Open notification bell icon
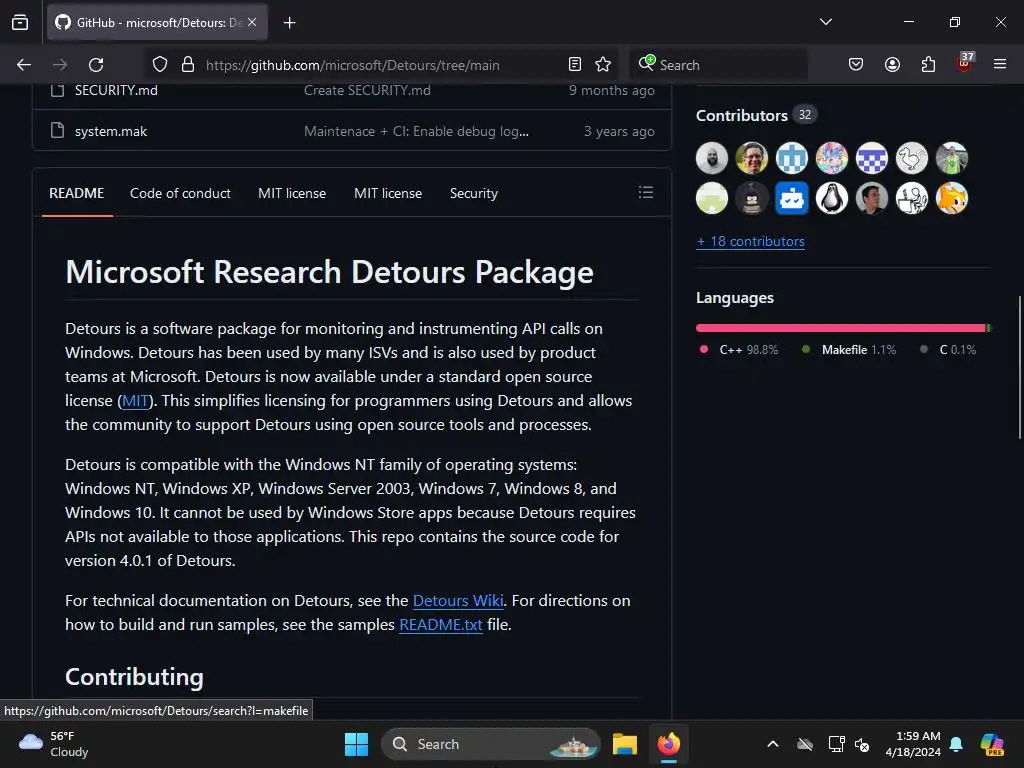 pyautogui.click(x=956, y=744)
